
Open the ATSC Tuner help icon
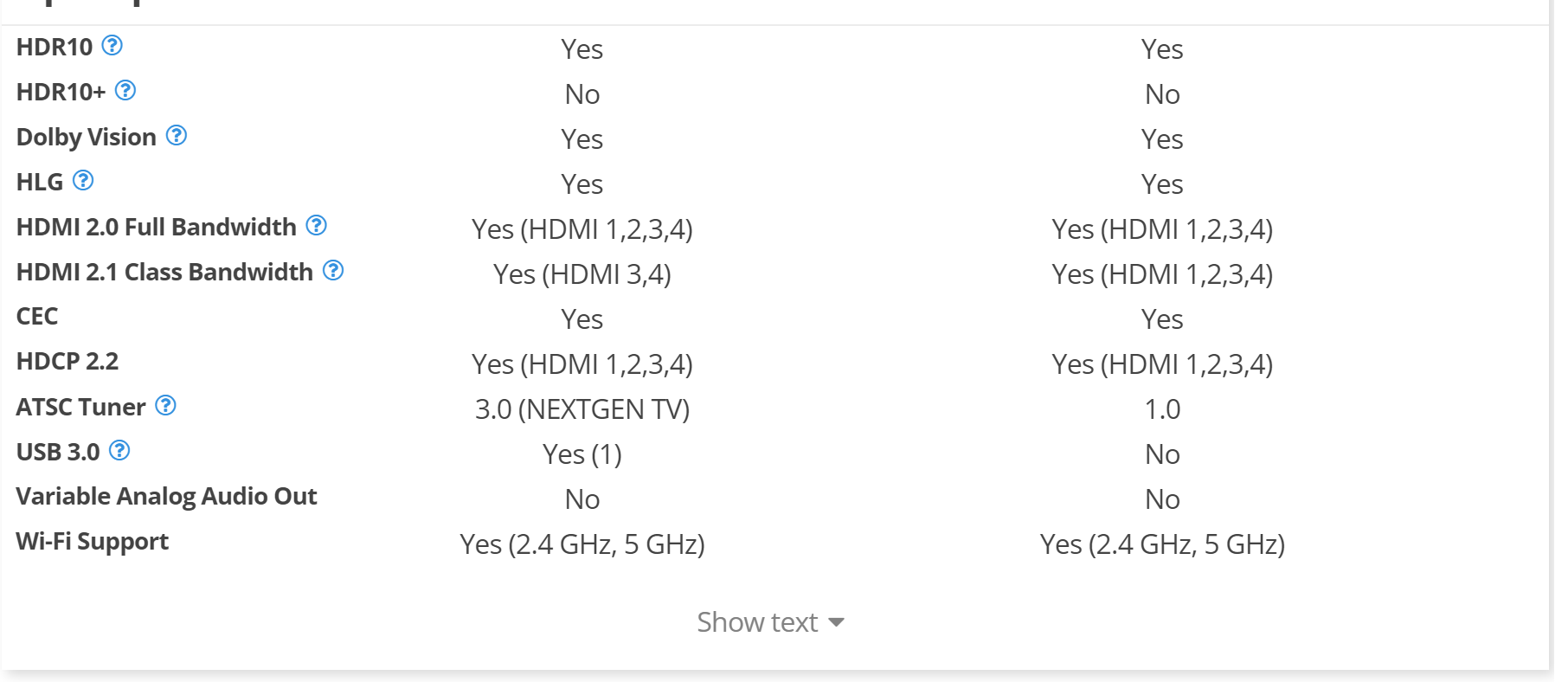pyautogui.click(x=165, y=406)
